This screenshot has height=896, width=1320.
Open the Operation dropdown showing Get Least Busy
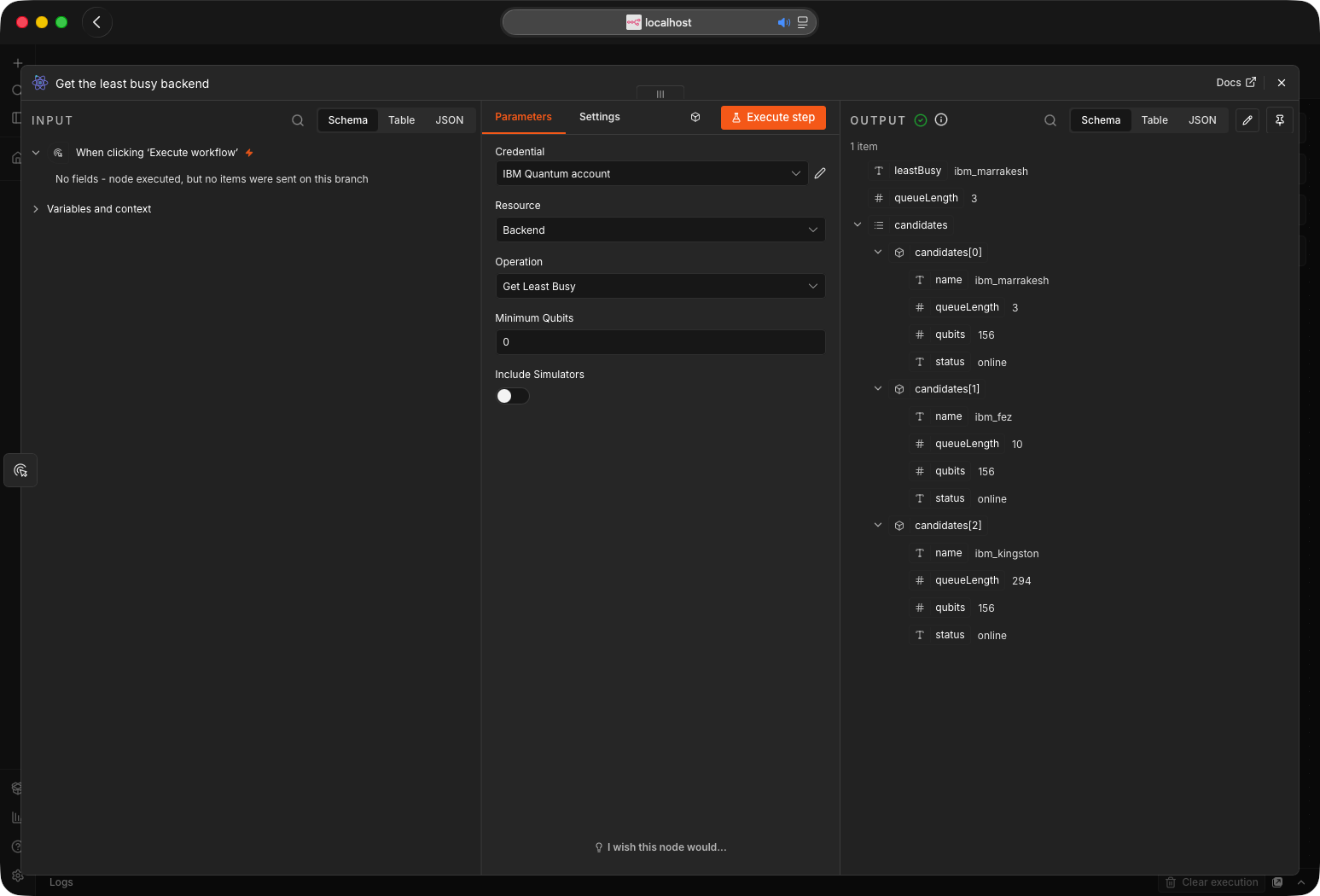point(660,286)
